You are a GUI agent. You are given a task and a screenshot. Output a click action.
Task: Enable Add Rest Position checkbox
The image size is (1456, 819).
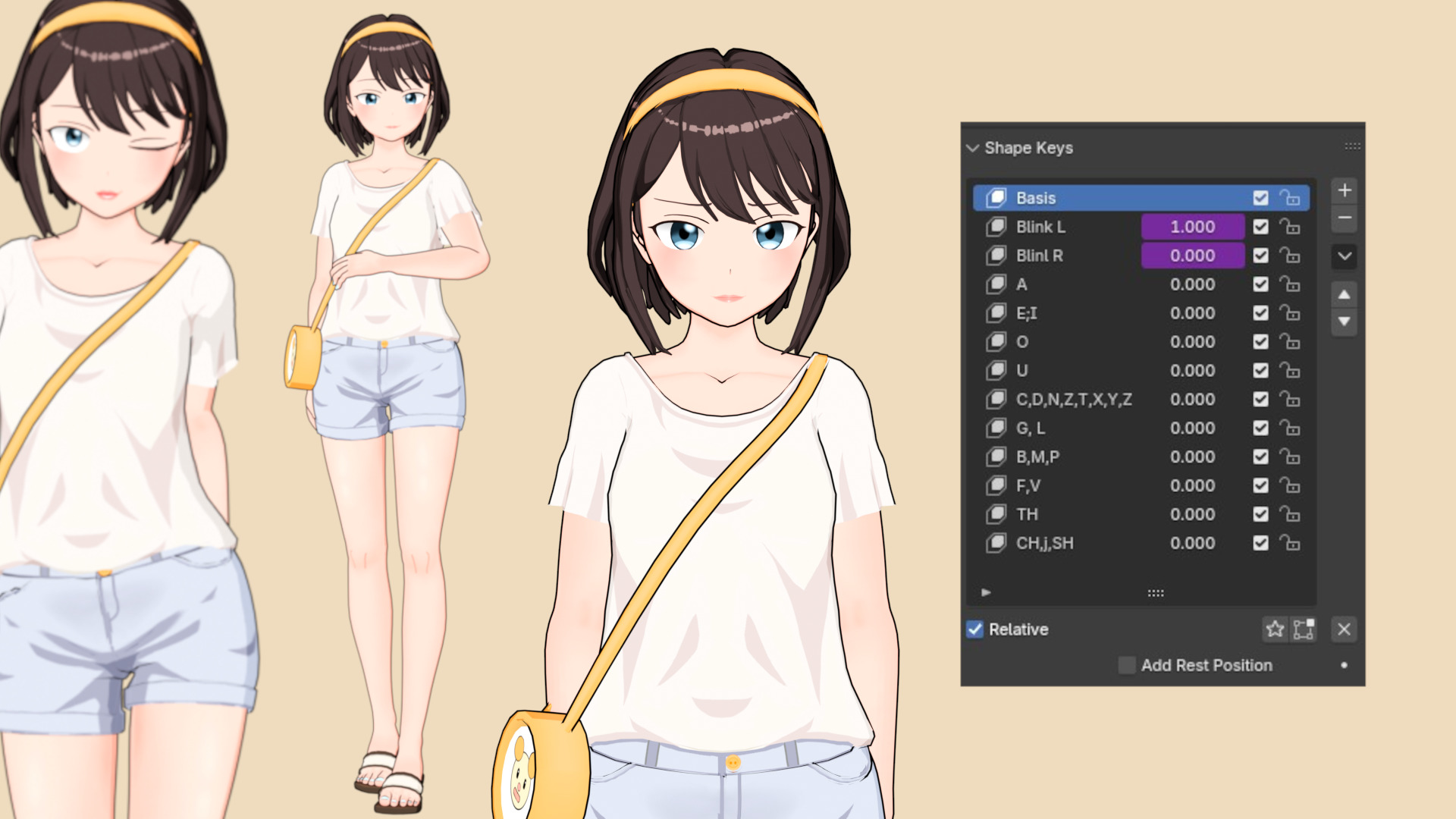1127,666
